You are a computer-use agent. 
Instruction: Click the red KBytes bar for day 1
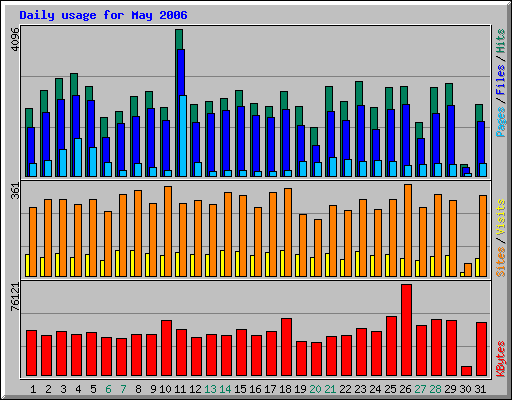tap(31, 353)
